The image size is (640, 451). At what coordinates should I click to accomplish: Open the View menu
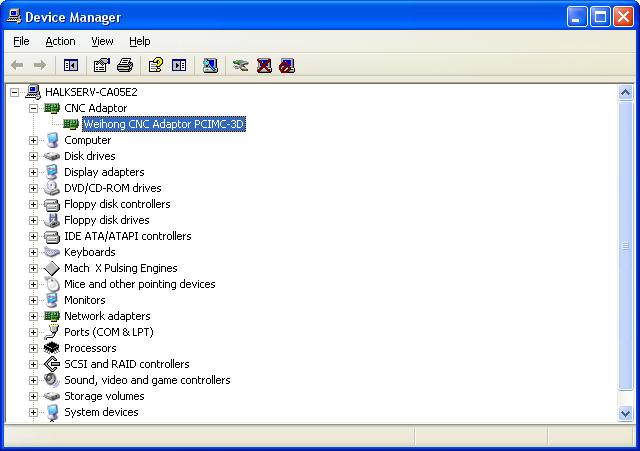pyautogui.click(x=102, y=41)
